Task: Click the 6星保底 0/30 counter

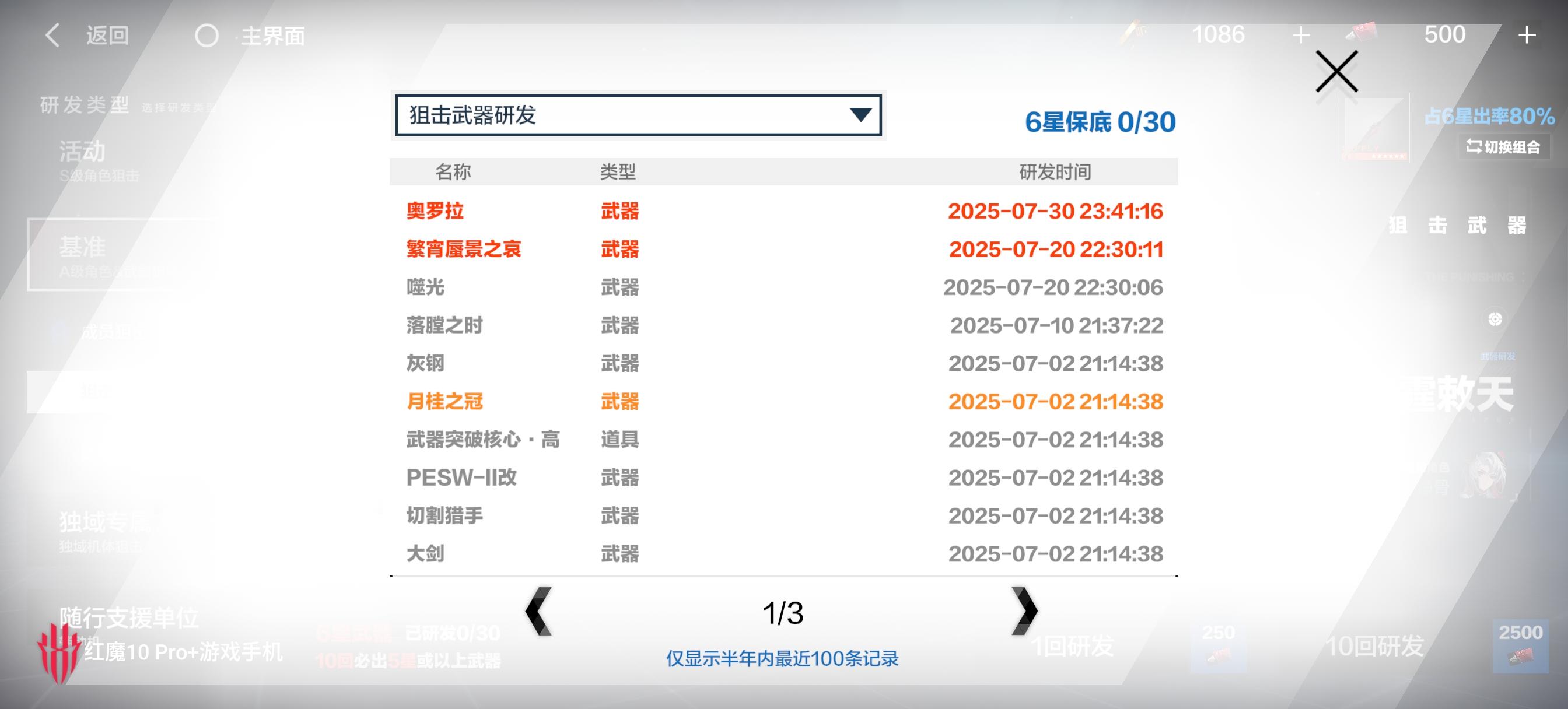Action: (1100, 122)
